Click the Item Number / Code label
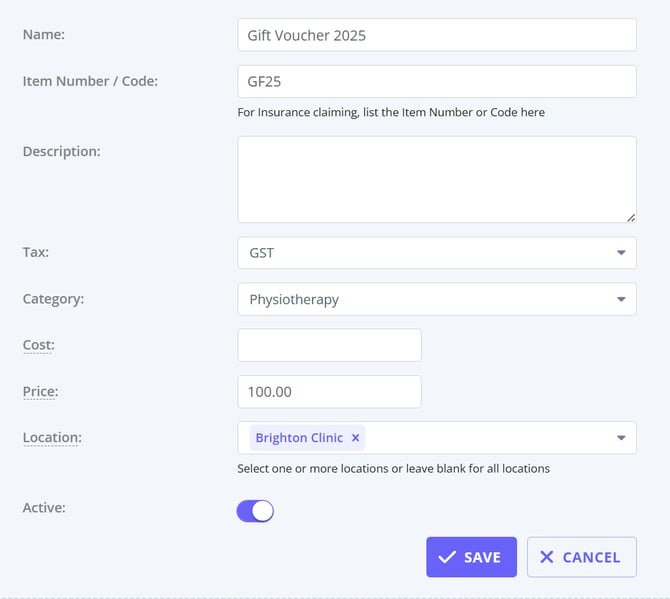Viewport: 670px width, 599px height. tap(90, 81)
